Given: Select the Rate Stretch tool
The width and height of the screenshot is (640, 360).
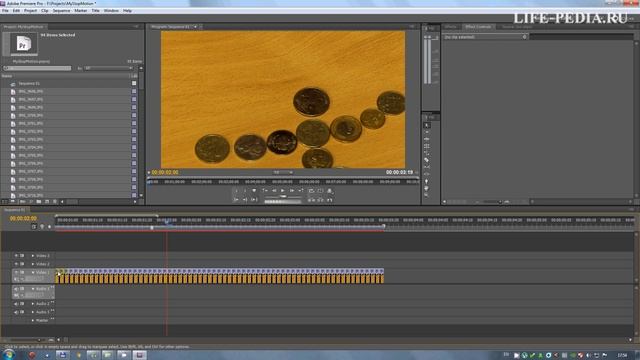Looking at the screenshot, I should pyautogui.click(x=427, y=153).
